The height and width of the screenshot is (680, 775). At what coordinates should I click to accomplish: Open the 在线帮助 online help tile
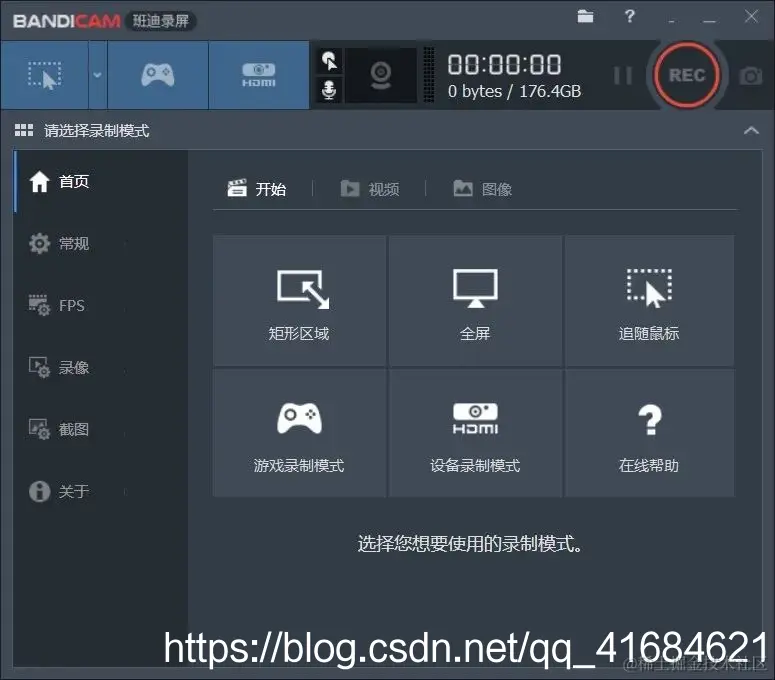tap(649, 433)
